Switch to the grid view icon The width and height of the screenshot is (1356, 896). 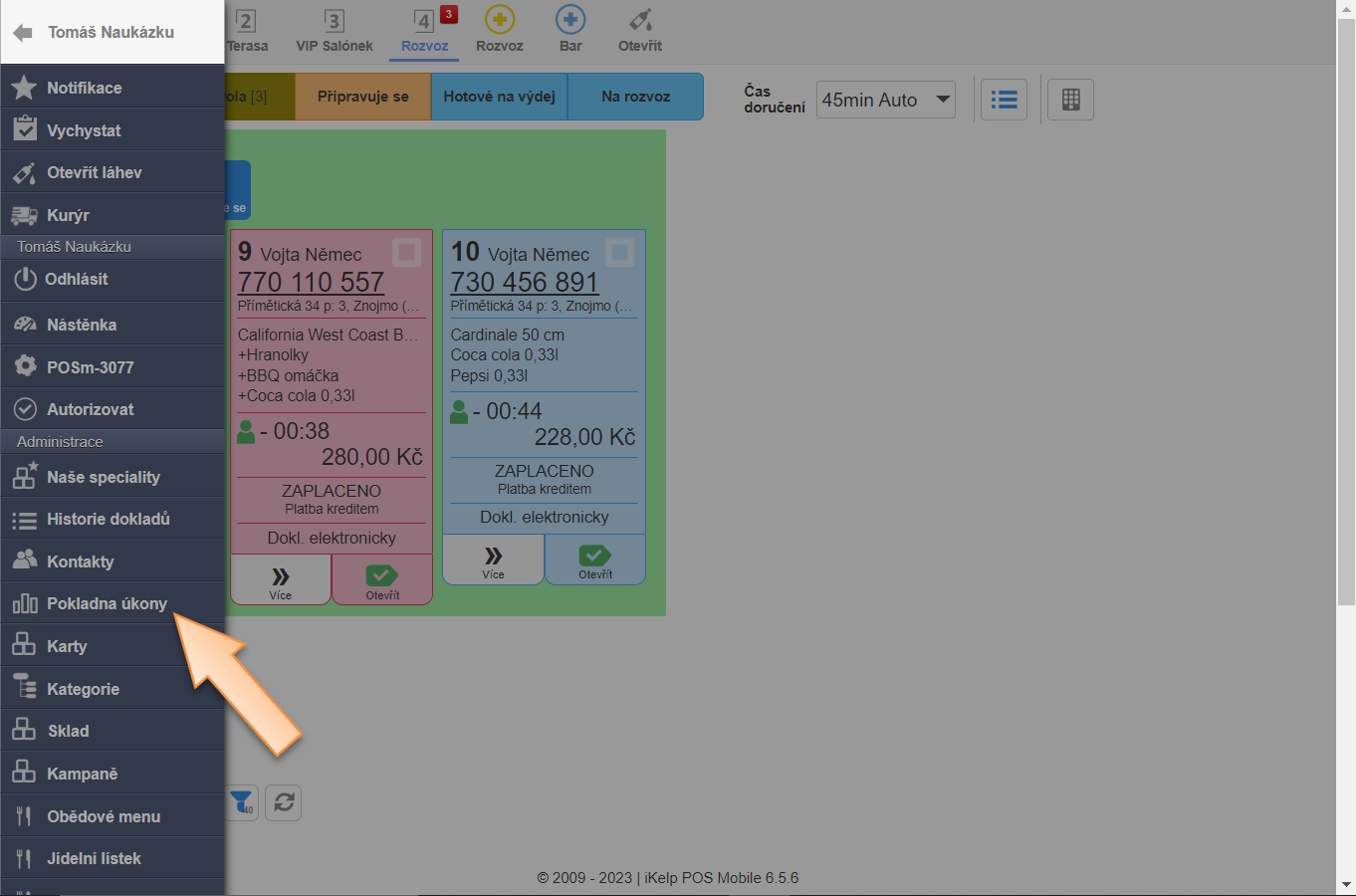(1070, 100)
